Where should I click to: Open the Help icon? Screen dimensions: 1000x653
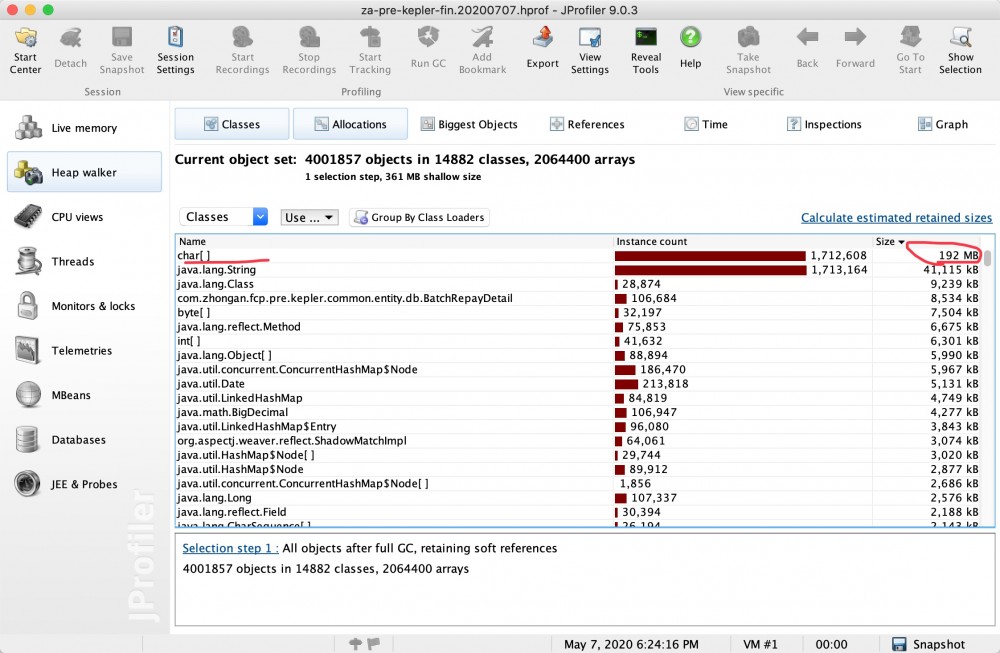coord(690,48)
